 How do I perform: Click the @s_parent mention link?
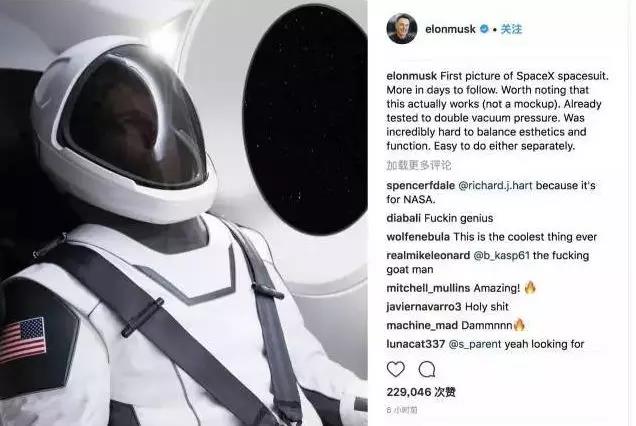point(475,344)
